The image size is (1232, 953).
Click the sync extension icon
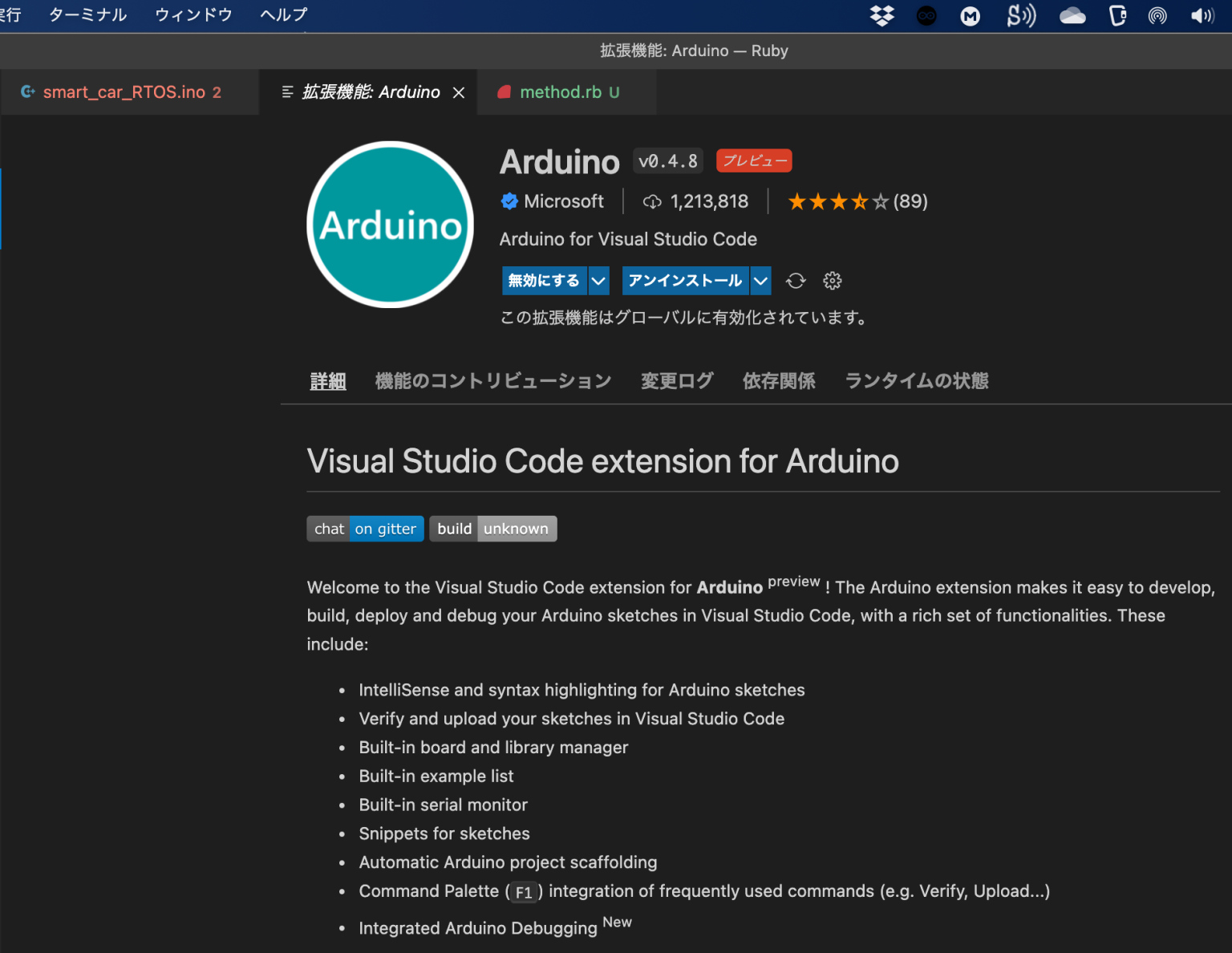pyautogui.click(x=796, y=281)
